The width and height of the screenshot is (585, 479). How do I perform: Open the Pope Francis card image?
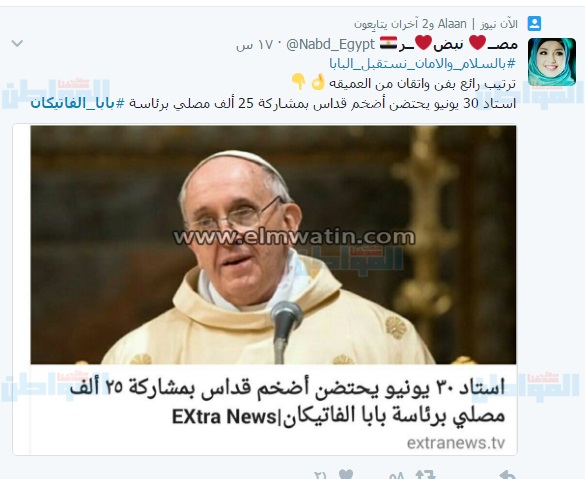tap(273, 245)
